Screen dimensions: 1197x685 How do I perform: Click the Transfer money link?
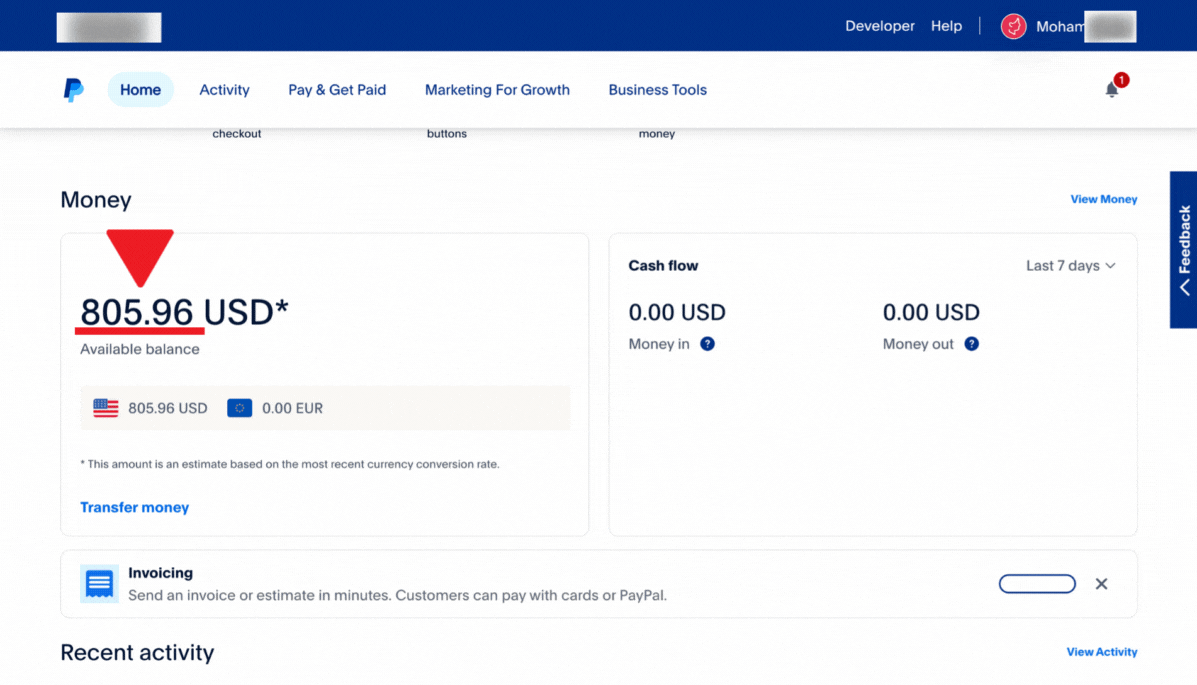pyautogui.click(x=134, y=507)
